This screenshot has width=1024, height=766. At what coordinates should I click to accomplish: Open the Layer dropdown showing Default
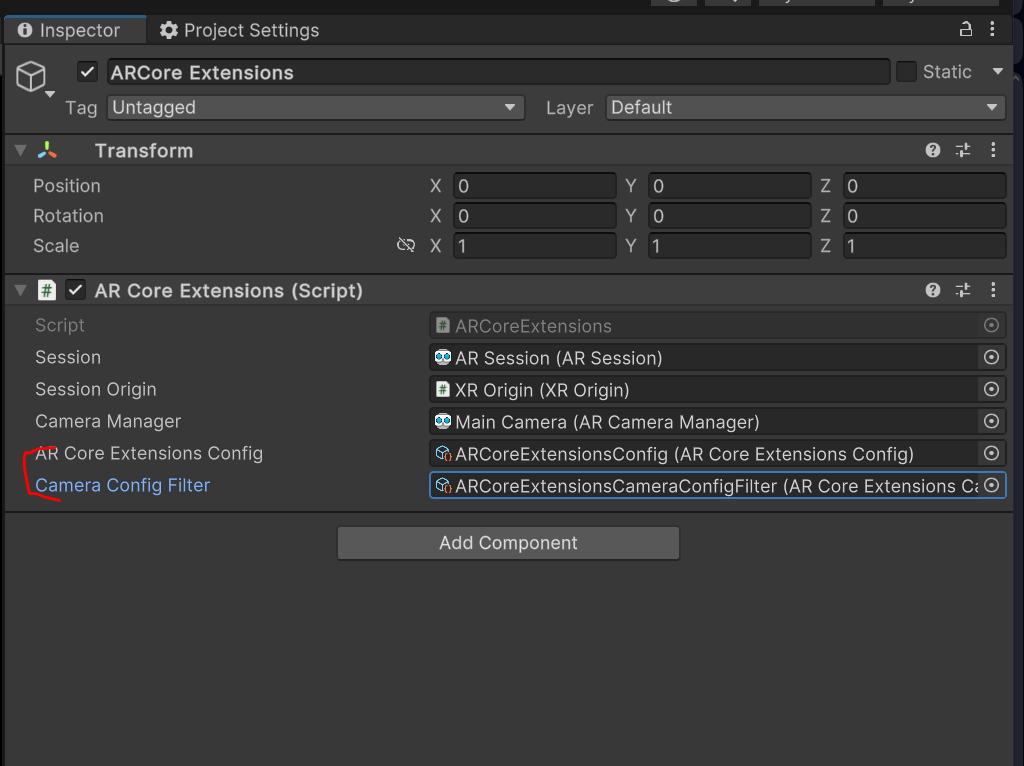[805, 107]
